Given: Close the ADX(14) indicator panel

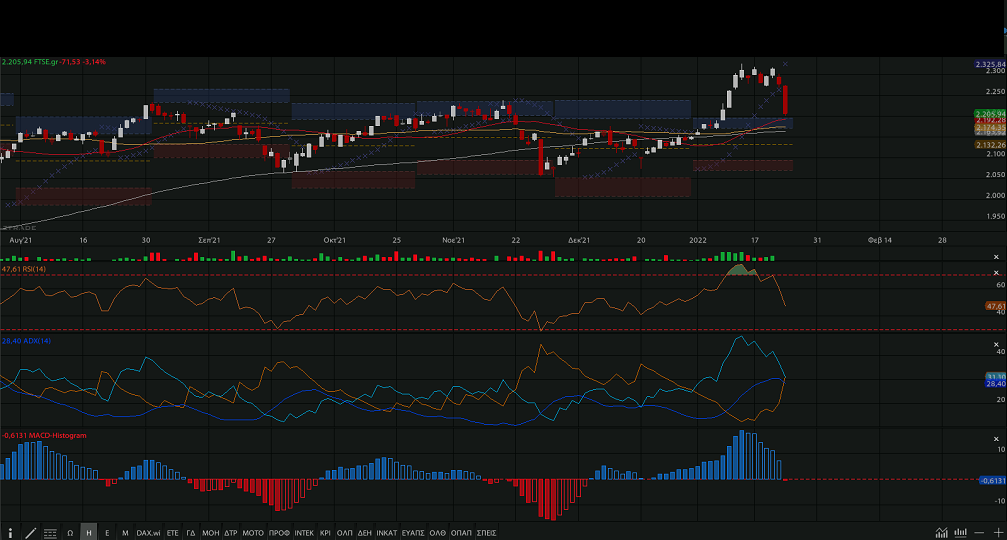Looking at the screenshot, I should (x=996, y=345).
